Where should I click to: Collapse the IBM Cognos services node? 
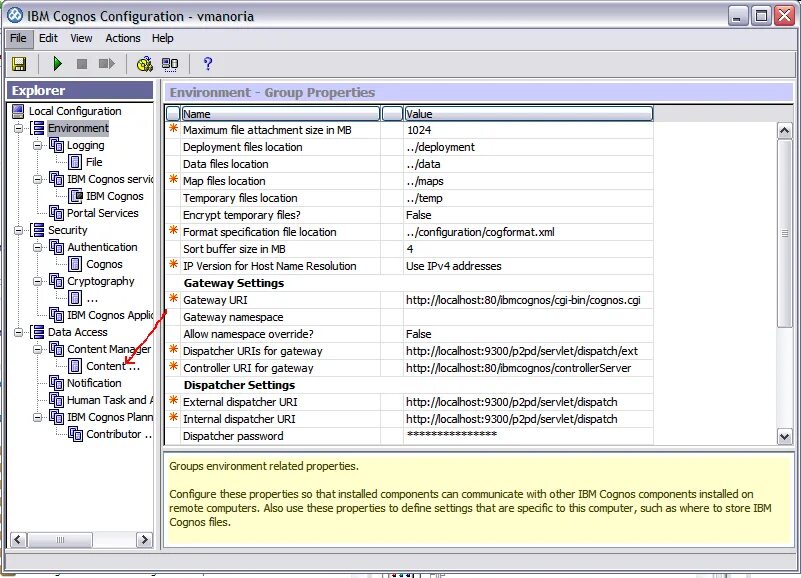coord(38,179)
